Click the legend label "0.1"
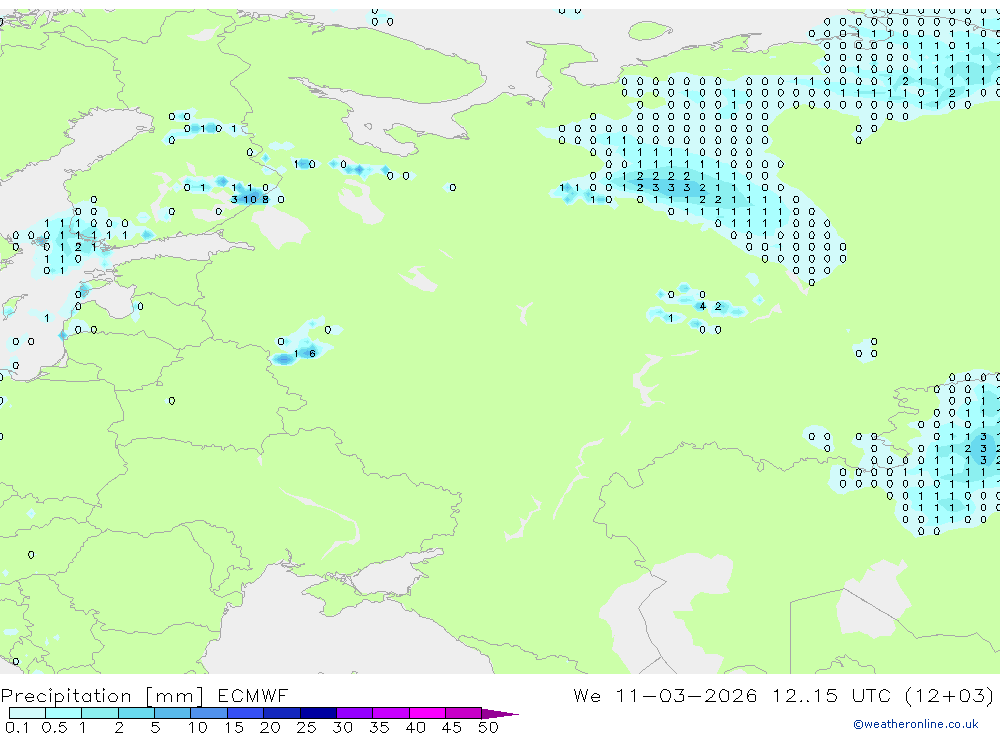 (x=17, y=727)
